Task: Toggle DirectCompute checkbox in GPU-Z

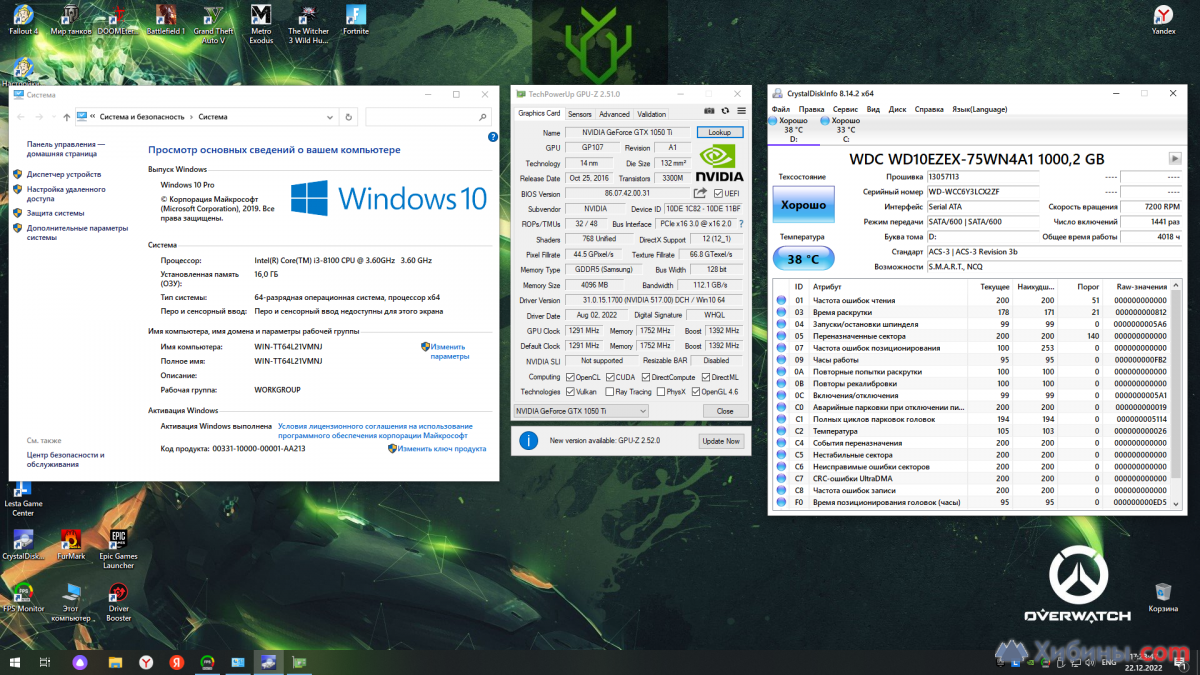Action: (x=645, y=377)
